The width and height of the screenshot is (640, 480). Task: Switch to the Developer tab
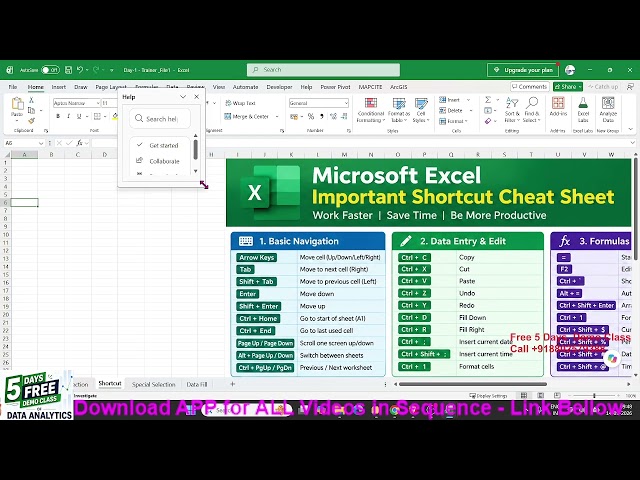(x=280, y=87)
